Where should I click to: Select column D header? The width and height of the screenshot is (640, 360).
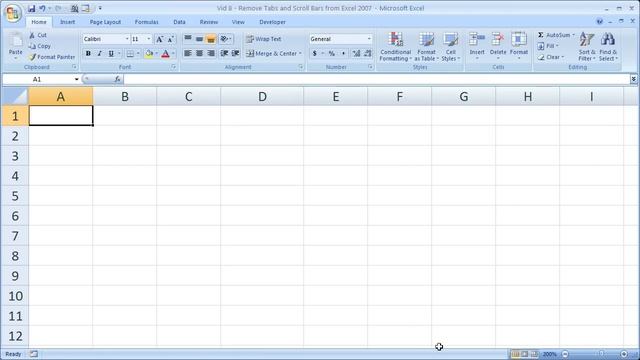(x=262, y=97)
